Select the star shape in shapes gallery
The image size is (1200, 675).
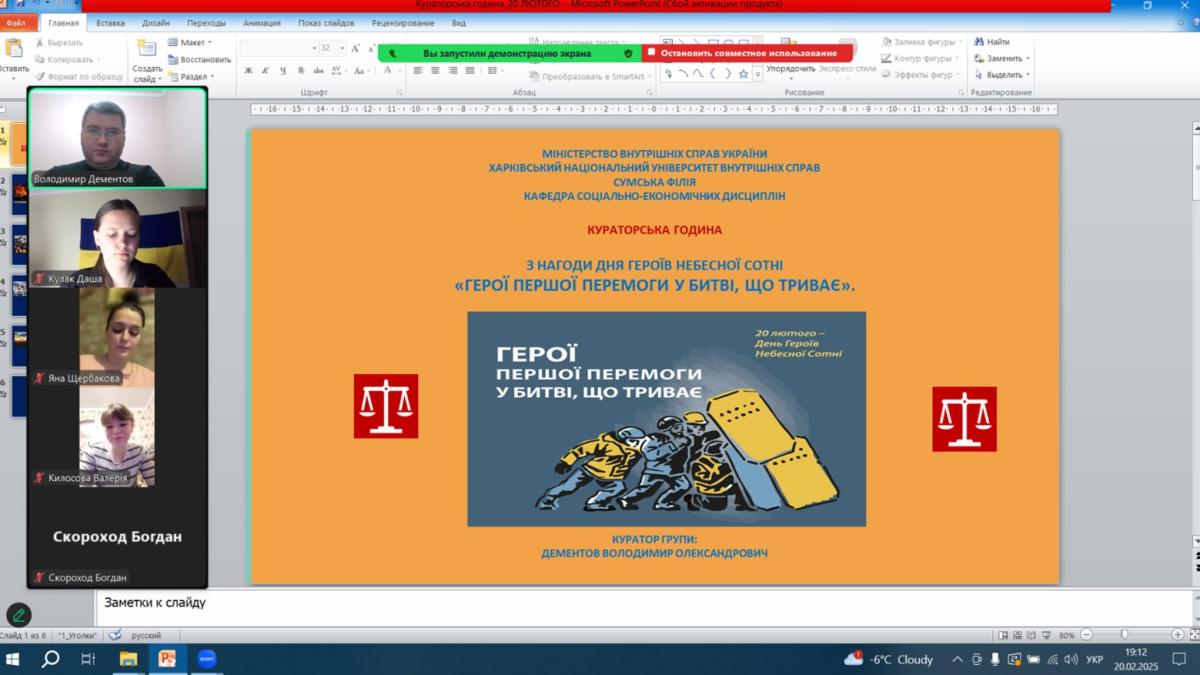point(743,73)
